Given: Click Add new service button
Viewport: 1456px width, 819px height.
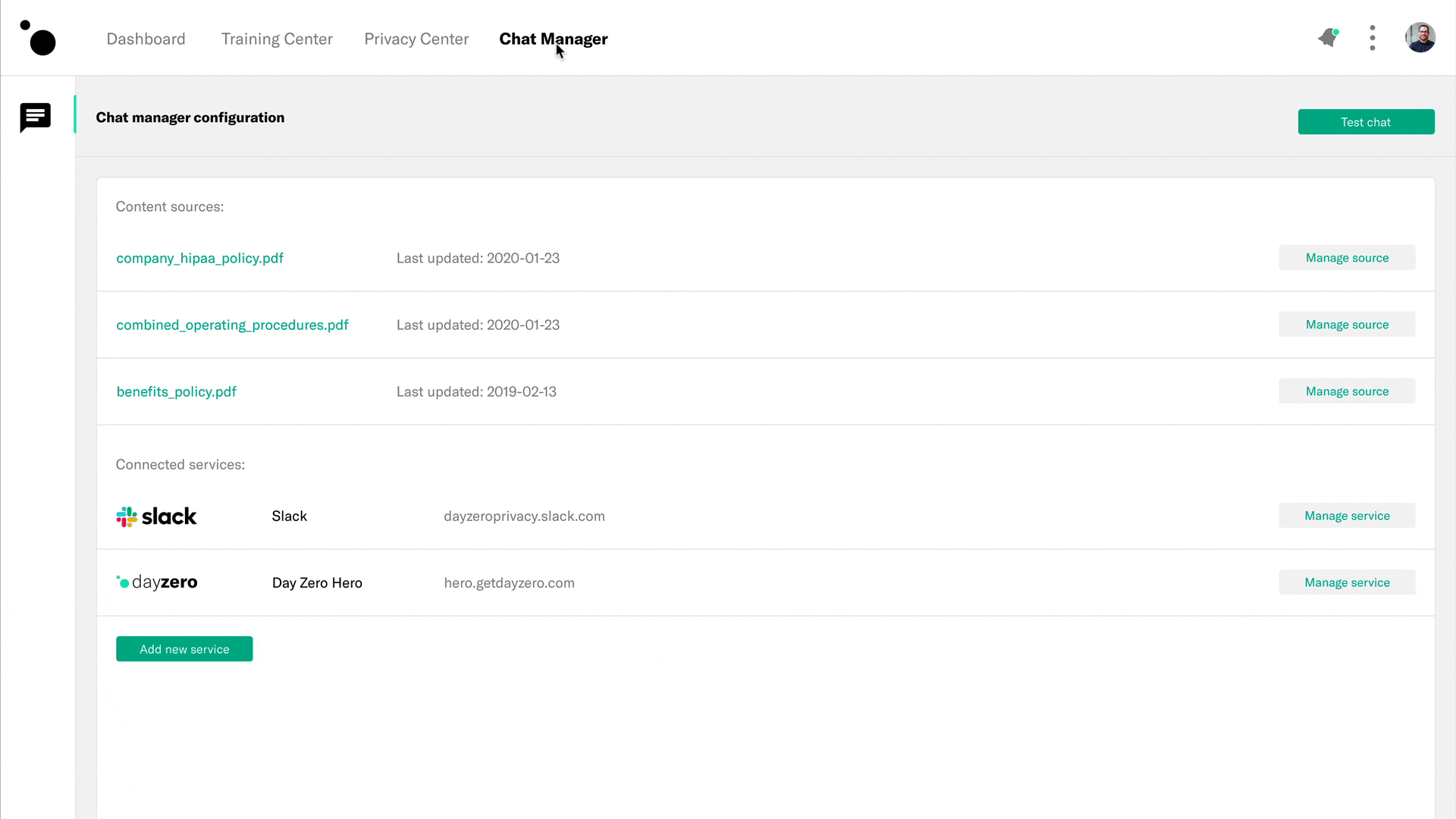Looking at the screenshot, I should tap(184, 649).
